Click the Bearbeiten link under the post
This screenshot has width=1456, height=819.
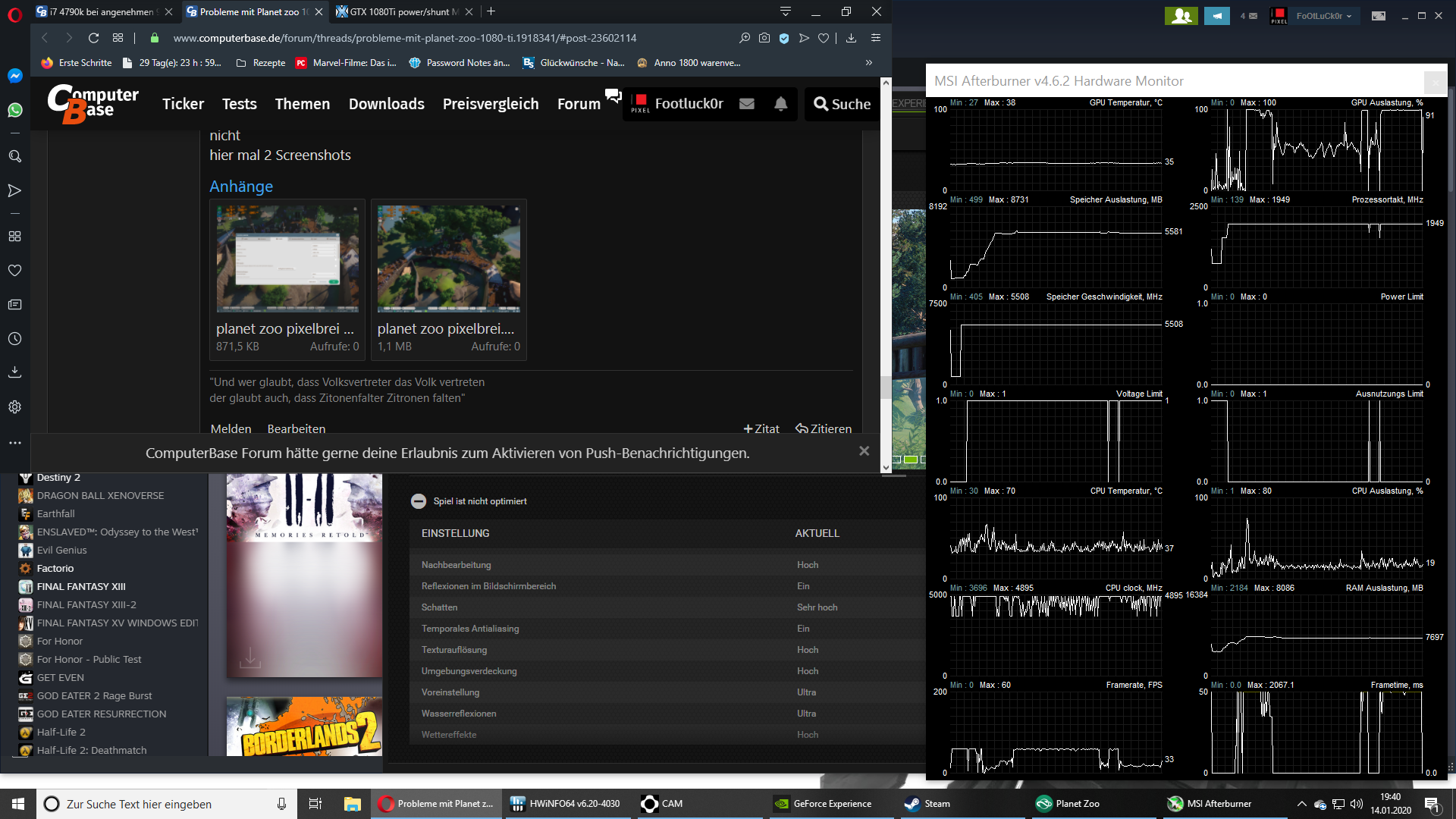pos(296,428)
